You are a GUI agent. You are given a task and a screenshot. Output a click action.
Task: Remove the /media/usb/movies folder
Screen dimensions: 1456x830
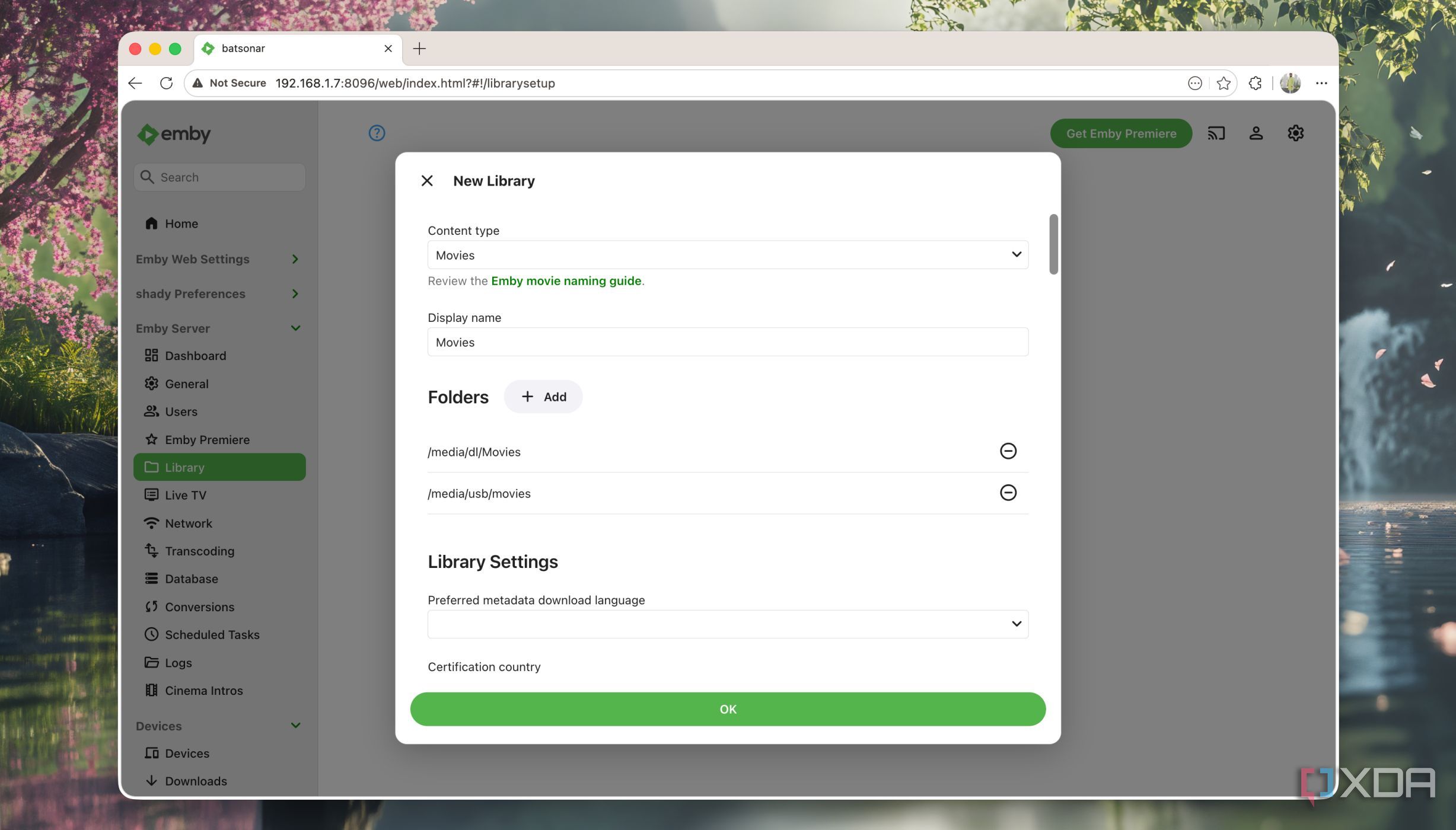click(x=1008, y=493)
